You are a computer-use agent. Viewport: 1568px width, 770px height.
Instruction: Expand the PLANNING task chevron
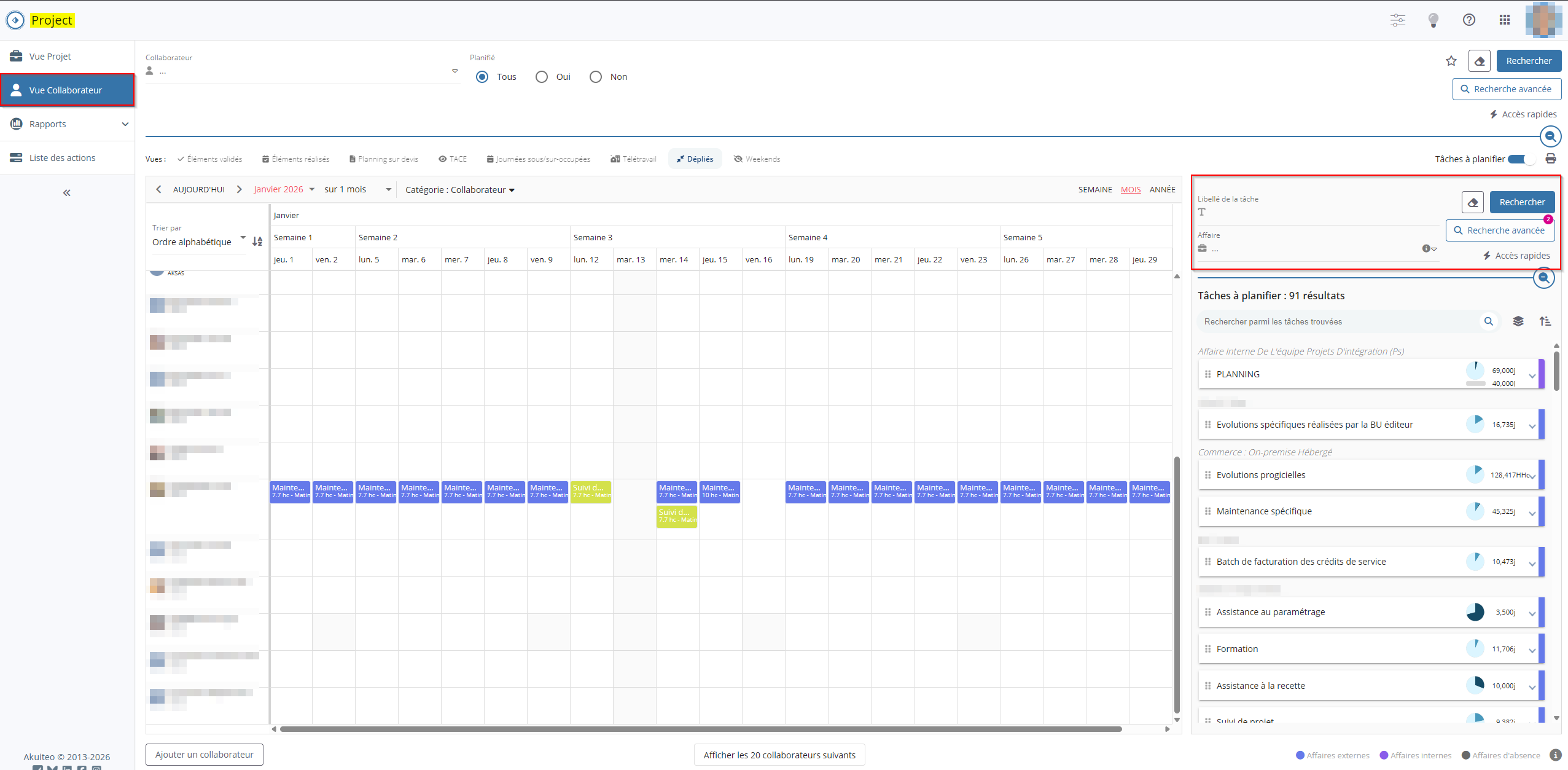[x=1532, y=375]
